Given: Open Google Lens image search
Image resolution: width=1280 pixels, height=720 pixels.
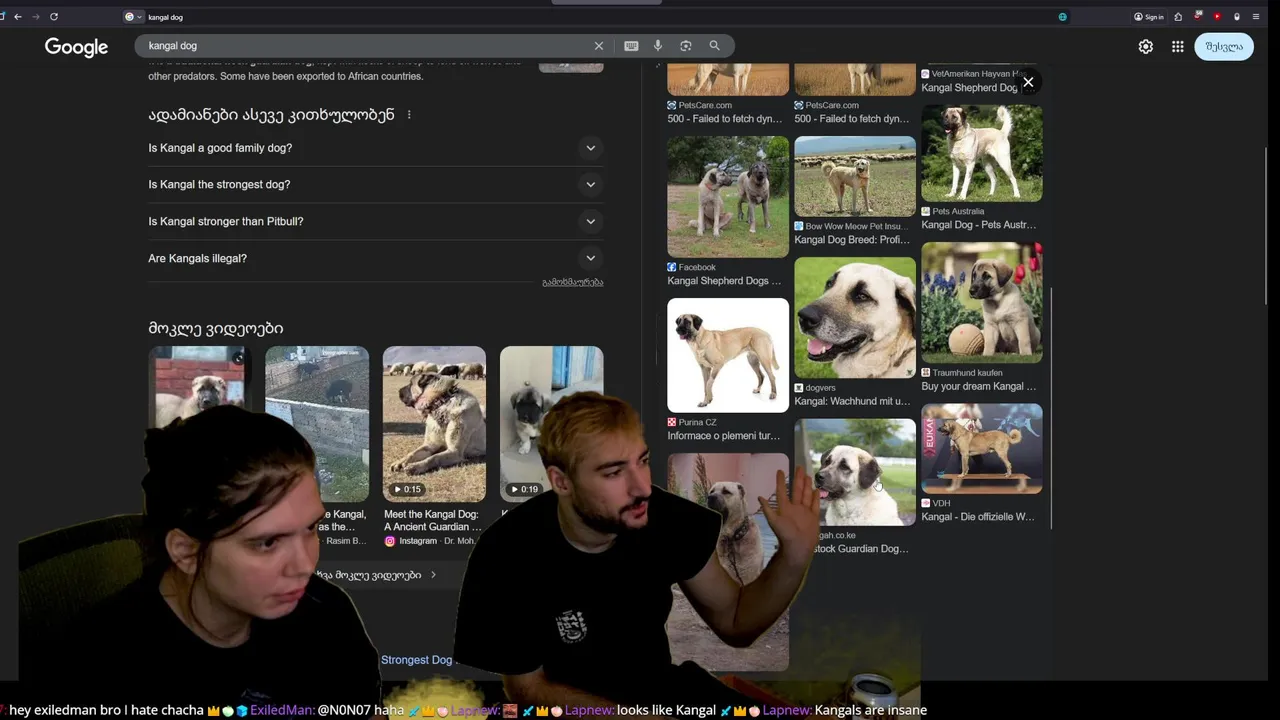Looking at the screenshot, I should [x=686, y=46].
